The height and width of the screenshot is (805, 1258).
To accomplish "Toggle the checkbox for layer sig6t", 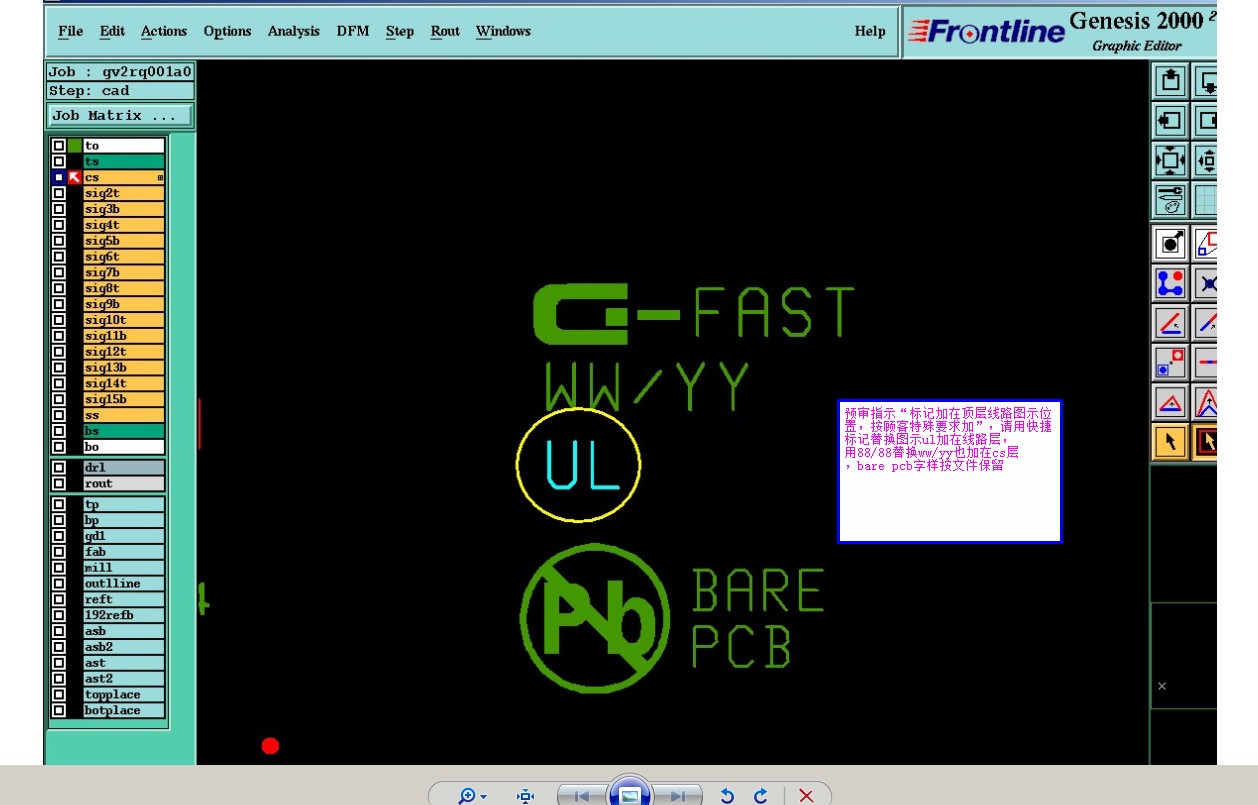I will pos(59,257).
